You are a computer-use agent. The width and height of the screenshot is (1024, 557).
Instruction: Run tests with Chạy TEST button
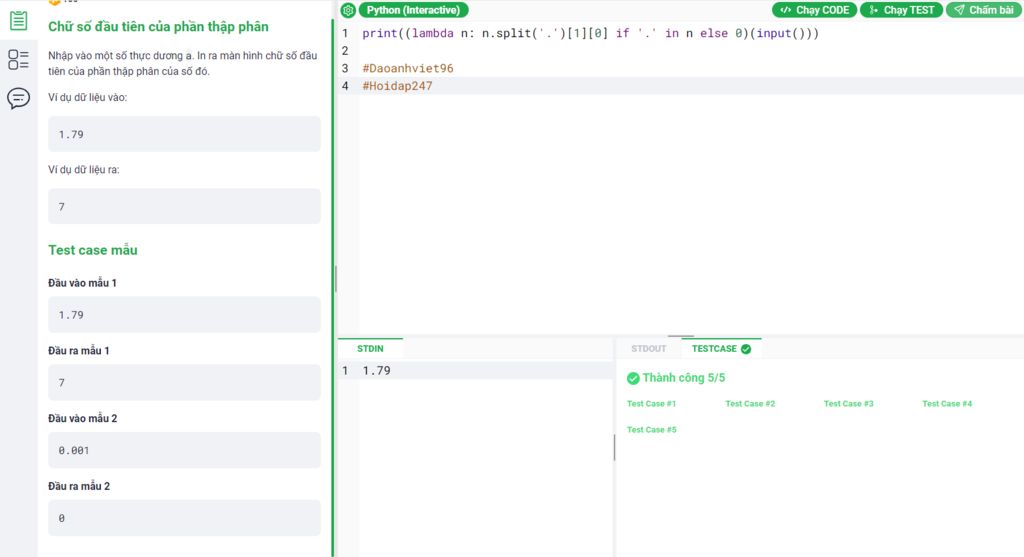901,10
